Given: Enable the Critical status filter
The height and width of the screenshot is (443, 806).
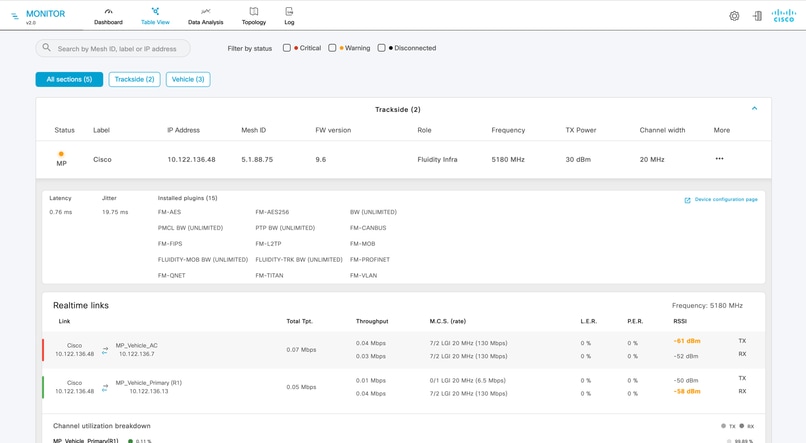Looking at the screenshot, I should [x=287, y=48].
